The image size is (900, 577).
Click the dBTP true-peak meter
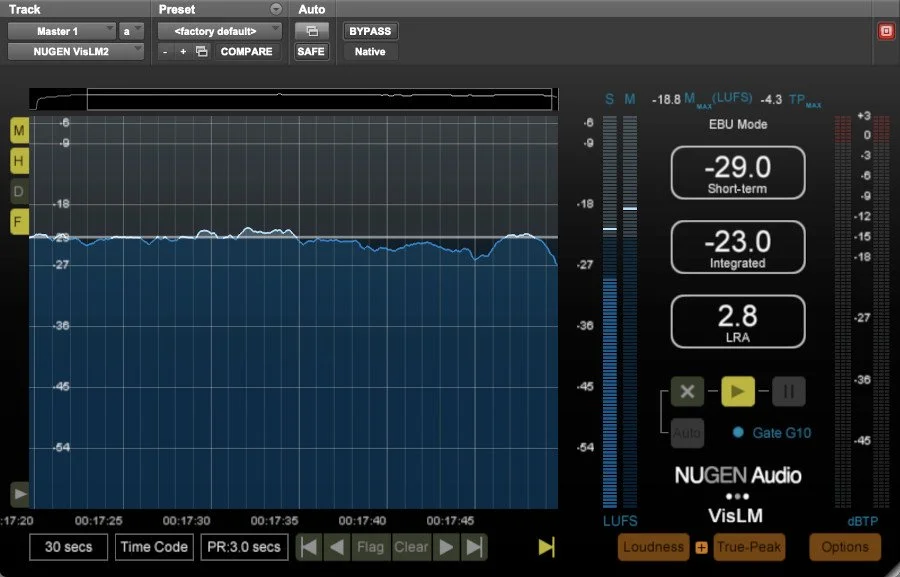862,312
